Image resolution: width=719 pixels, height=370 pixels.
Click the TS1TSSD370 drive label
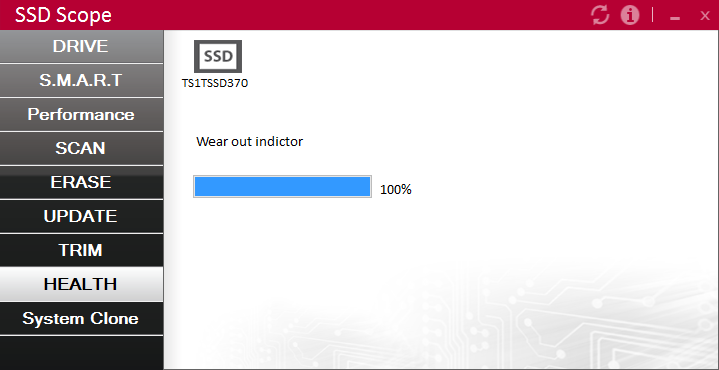(215, 83)
